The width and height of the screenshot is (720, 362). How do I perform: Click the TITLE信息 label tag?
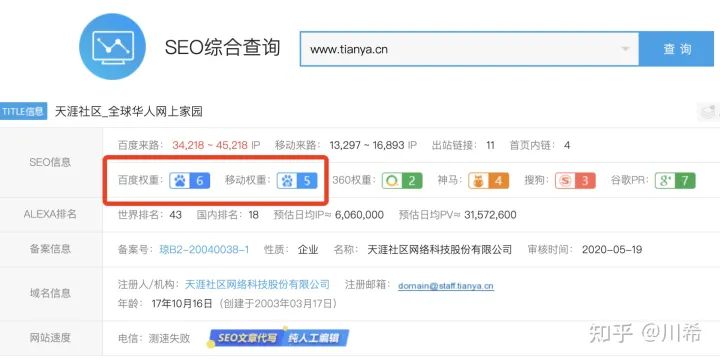[x=23, y=111]
